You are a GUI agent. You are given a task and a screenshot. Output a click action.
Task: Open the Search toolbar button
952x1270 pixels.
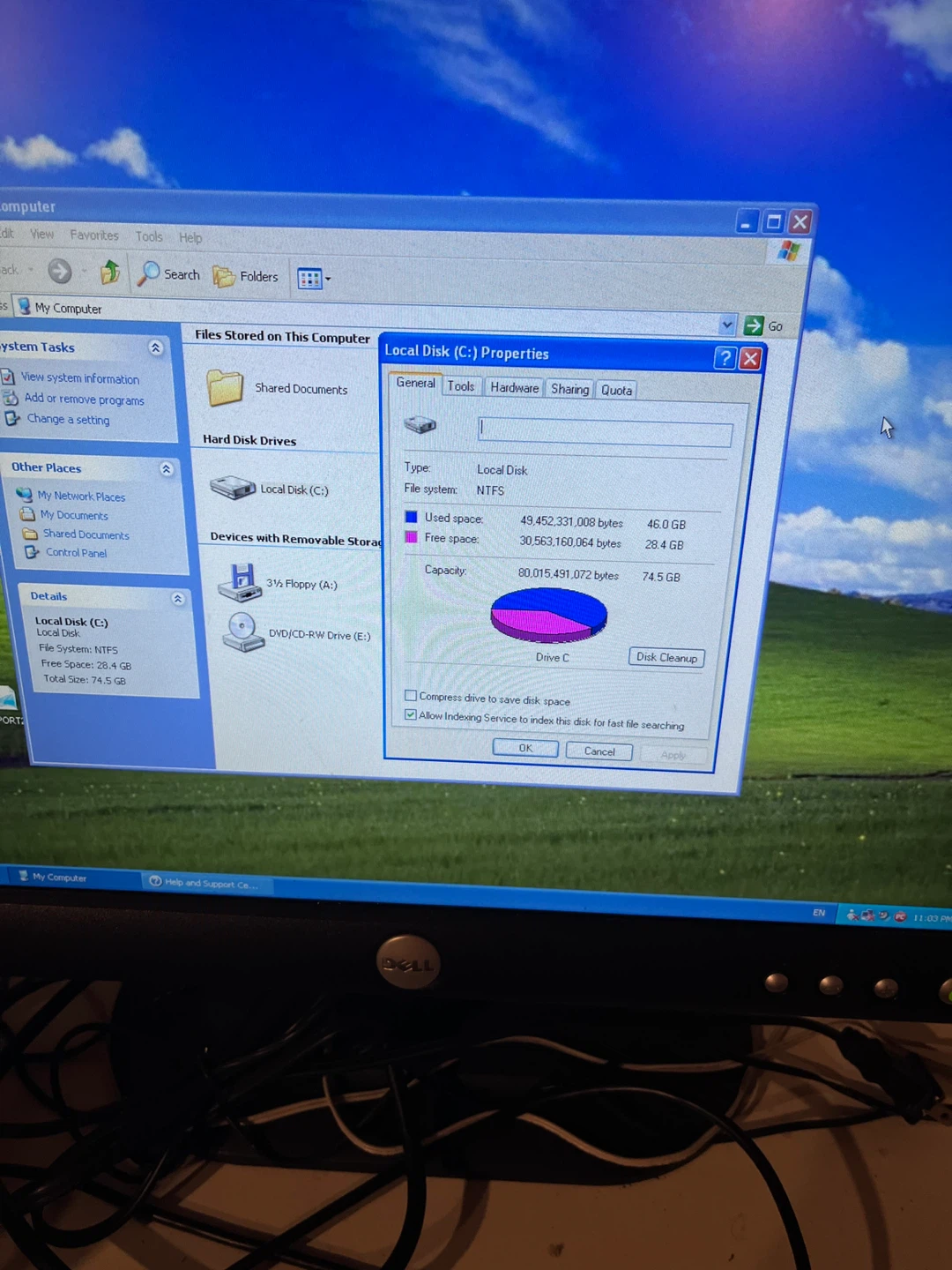click(169, 274)
